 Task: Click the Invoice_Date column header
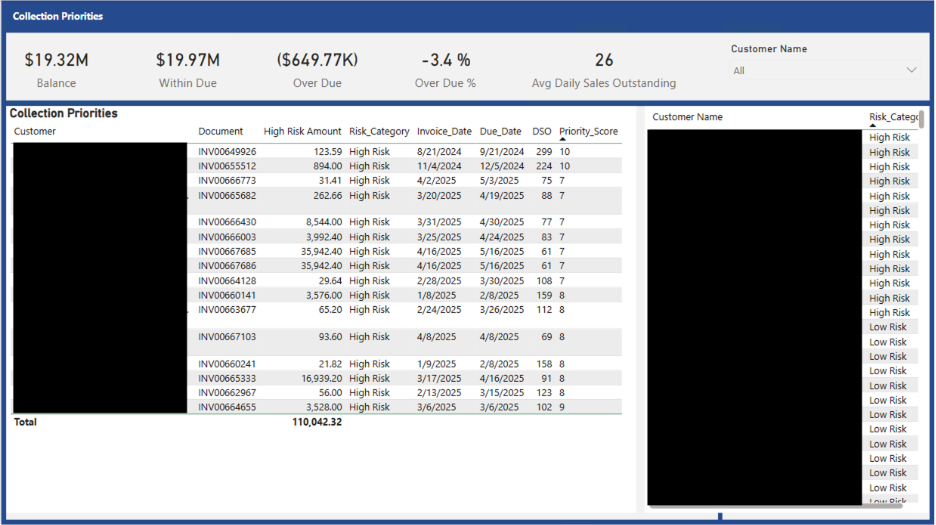click(x=444, y=131)
